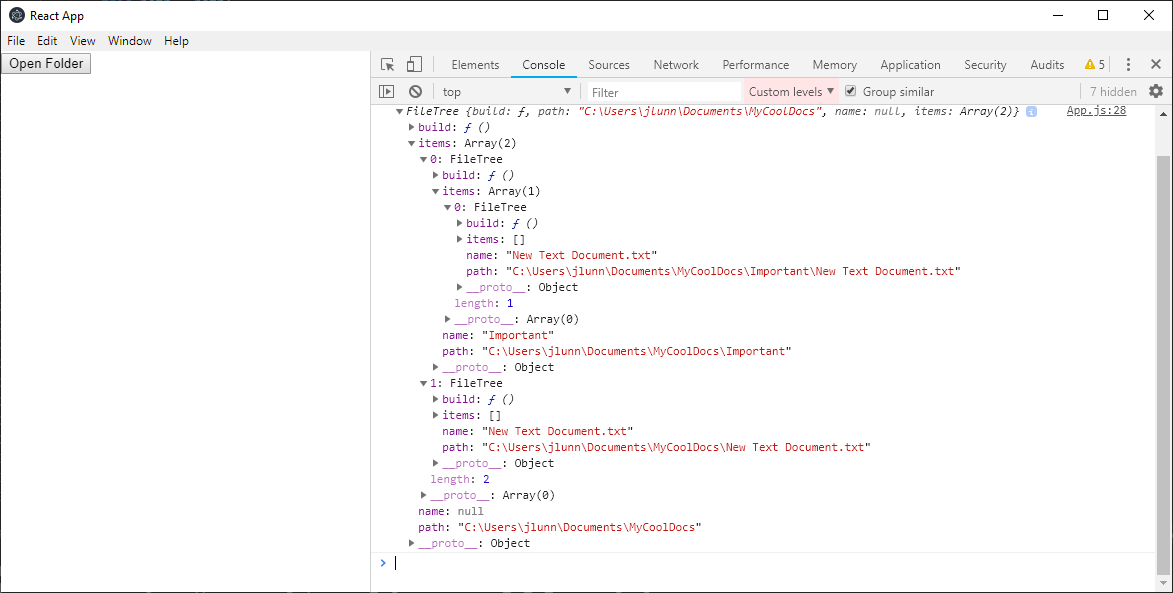Open the View menu
The image size is (1173, 593).
pyautogui.click(x=82, y=41)
